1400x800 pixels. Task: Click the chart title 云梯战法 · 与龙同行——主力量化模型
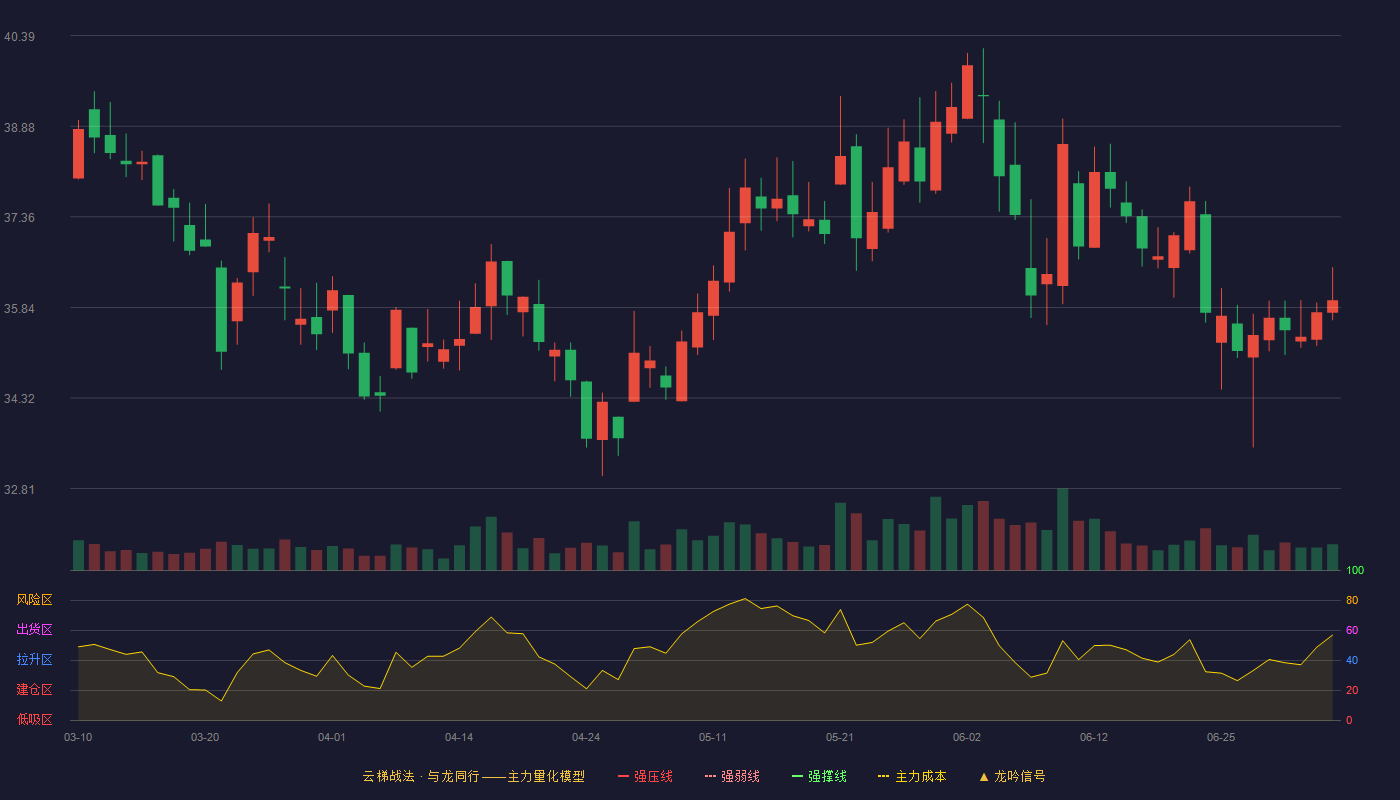pyautogui.click(x=473, y=776)
